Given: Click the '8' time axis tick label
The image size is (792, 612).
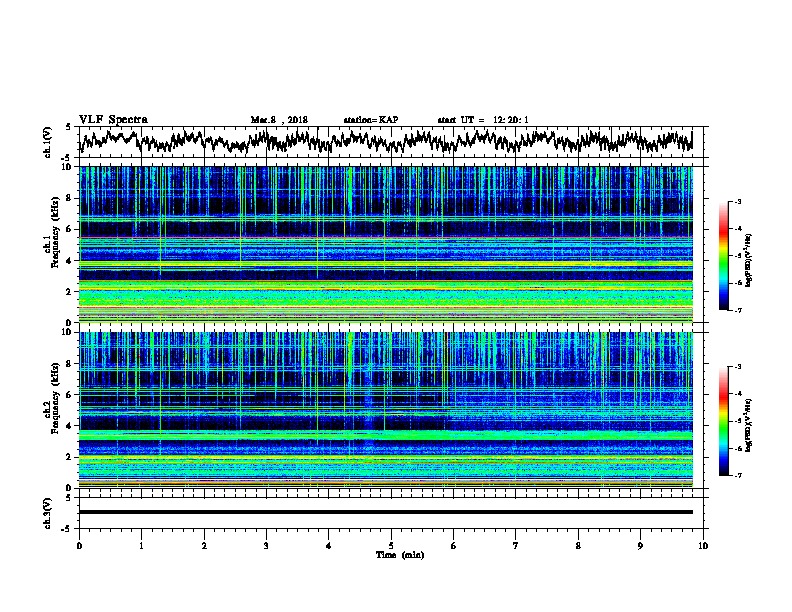Looking at the screenshot, I should pyautogui.click(x=578, y=545).
